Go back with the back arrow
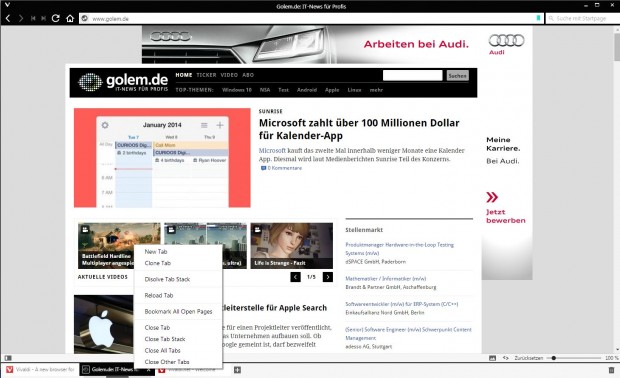This screenshot has width=620, height=378. pyautogui.click(x=8, y=18)
